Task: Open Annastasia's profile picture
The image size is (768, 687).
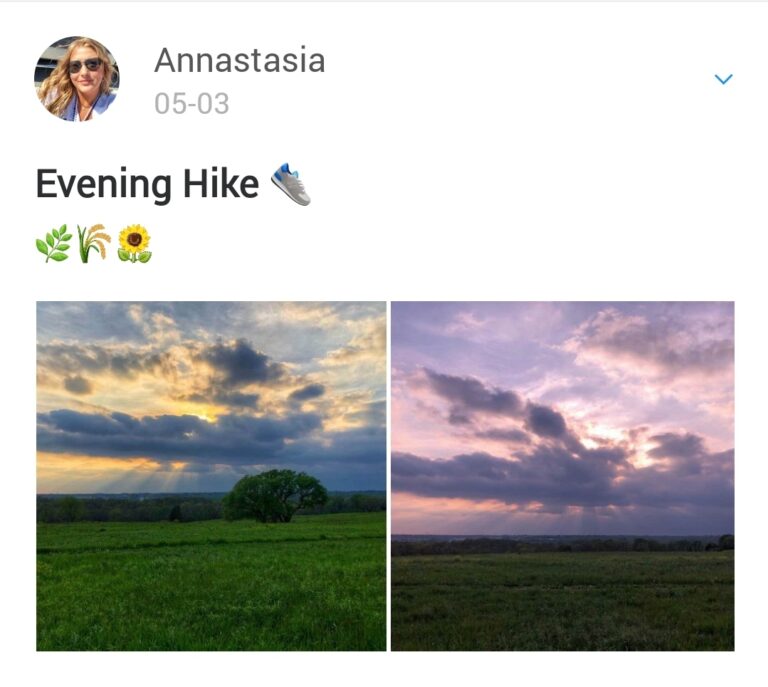Action: 77,78
